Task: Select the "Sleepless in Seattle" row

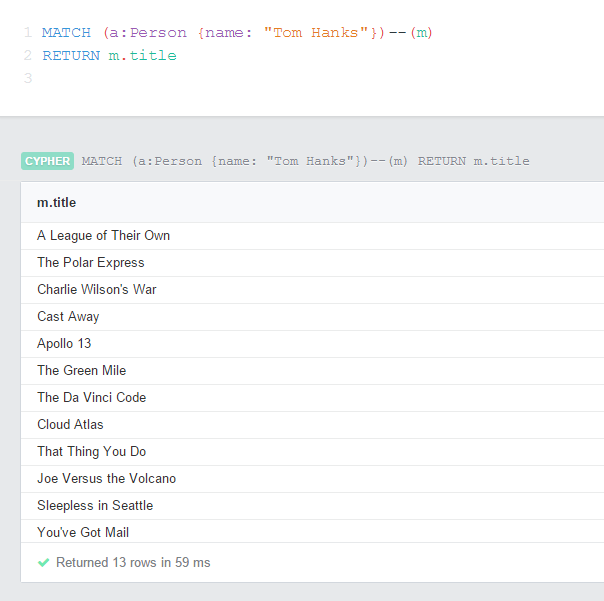Action: tap(95, 506)
